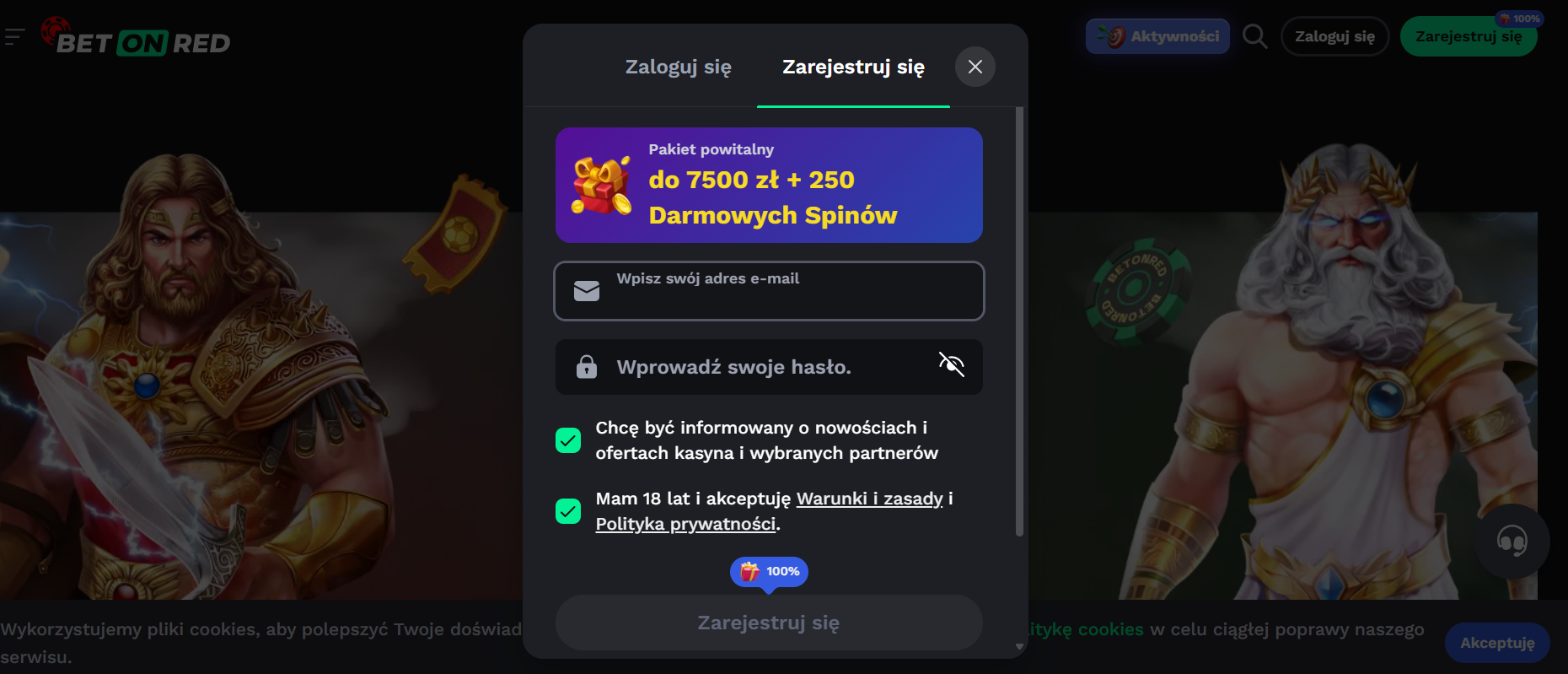Click the BetOnRed logo
1568x674 pixels.
coord(136,36)
